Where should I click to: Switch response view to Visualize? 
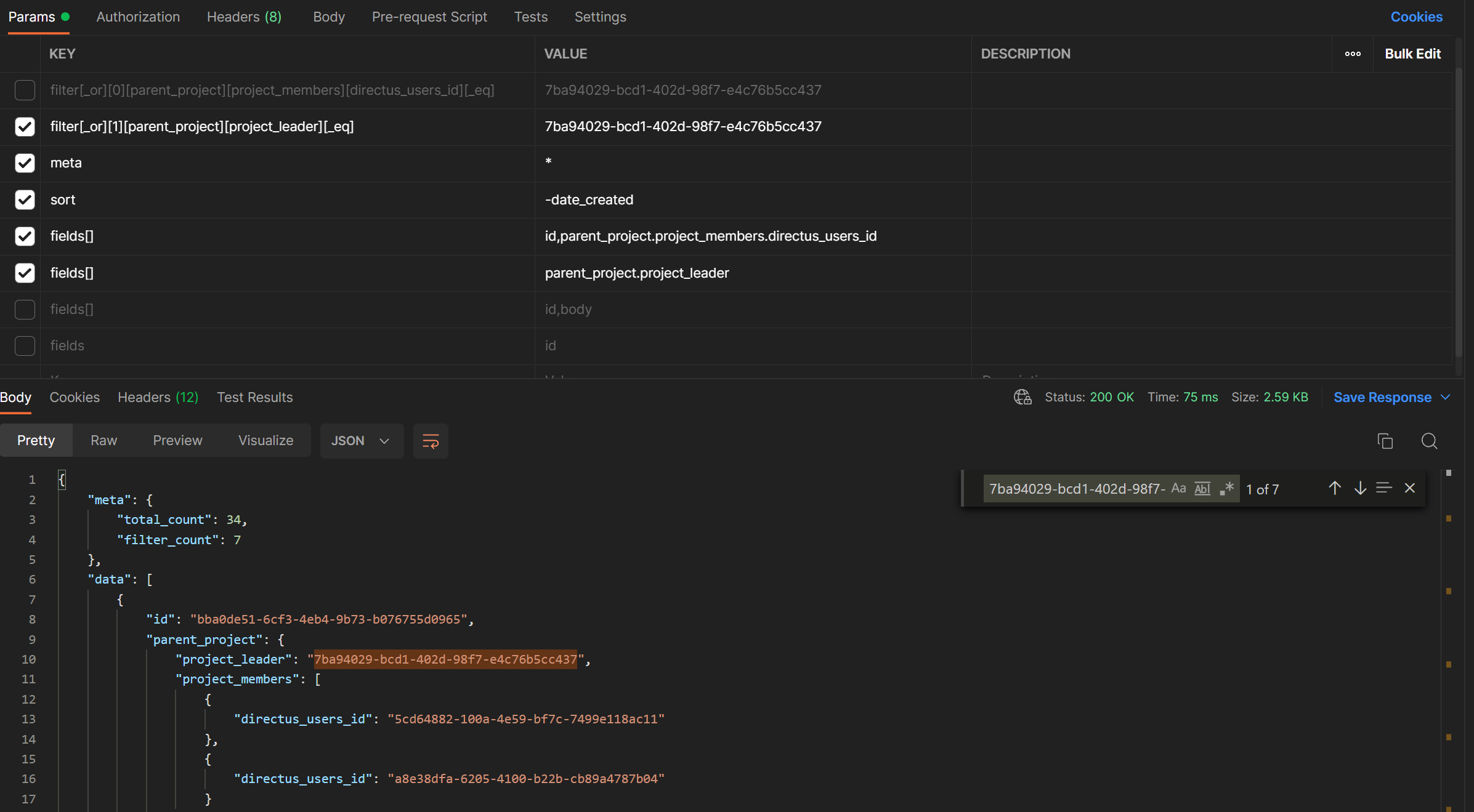tap(265, 440)
